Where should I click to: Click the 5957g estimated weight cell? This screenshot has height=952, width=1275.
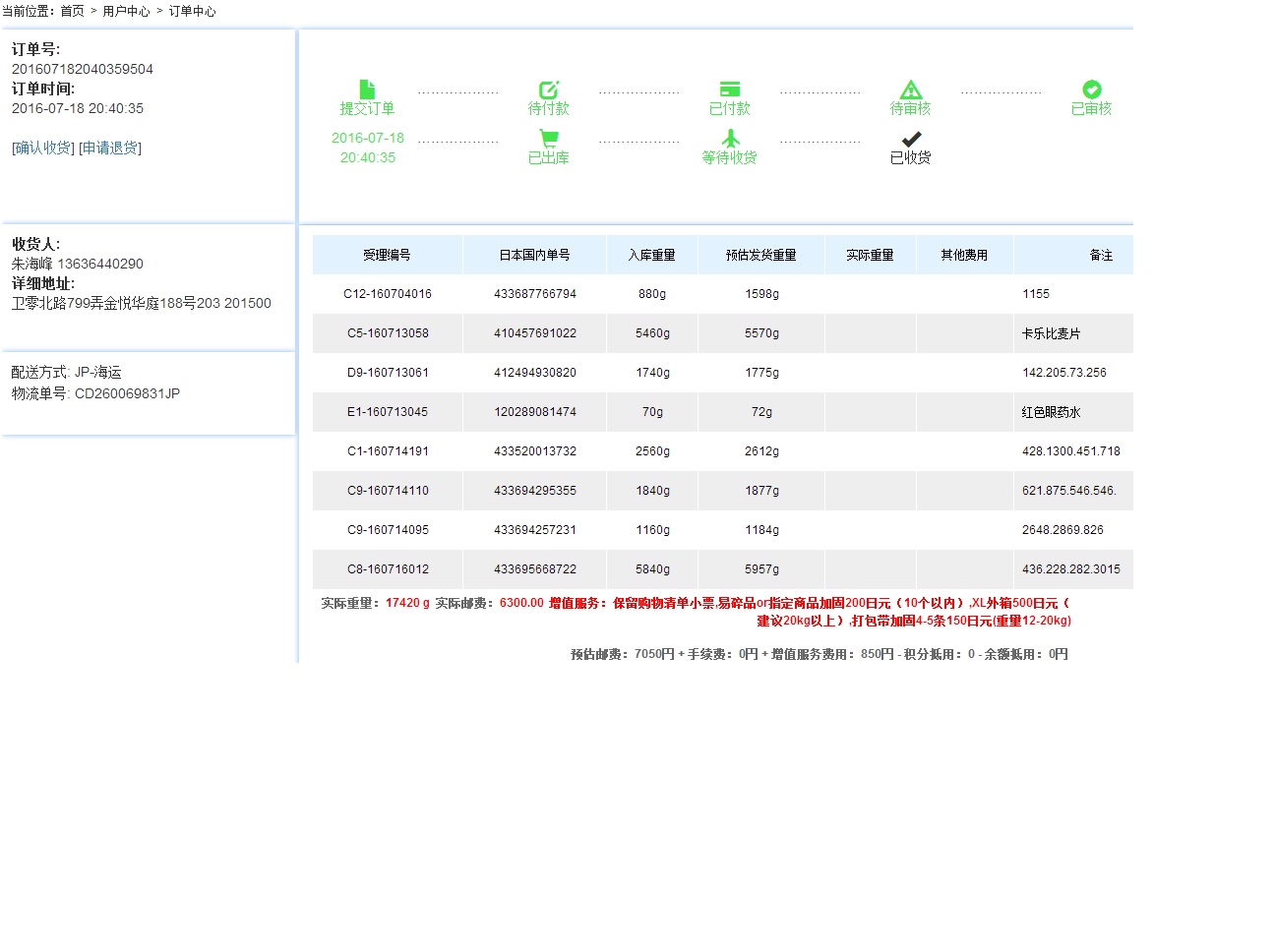tap(761, 569)
